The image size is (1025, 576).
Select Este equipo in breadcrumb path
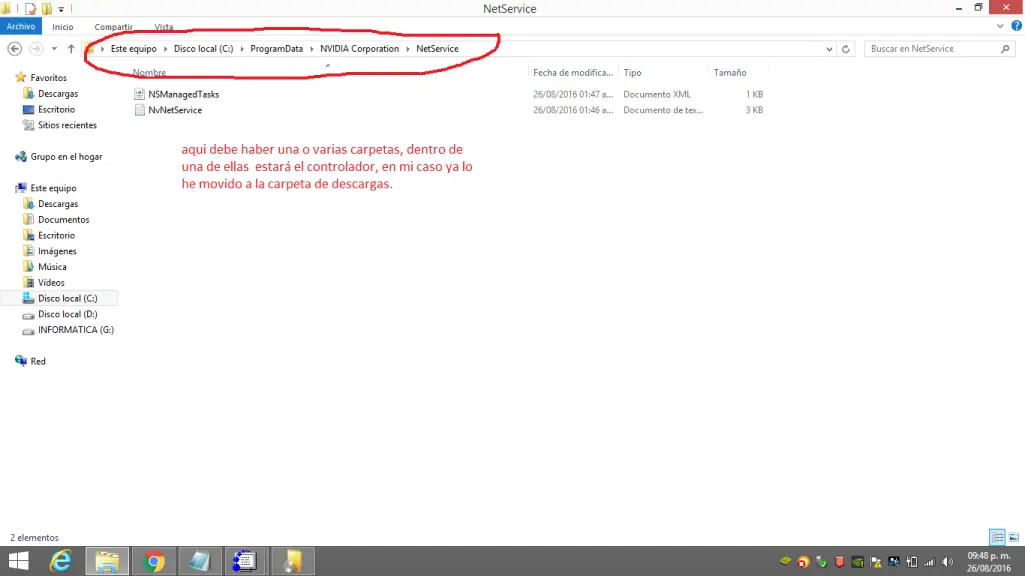(133, 49)
